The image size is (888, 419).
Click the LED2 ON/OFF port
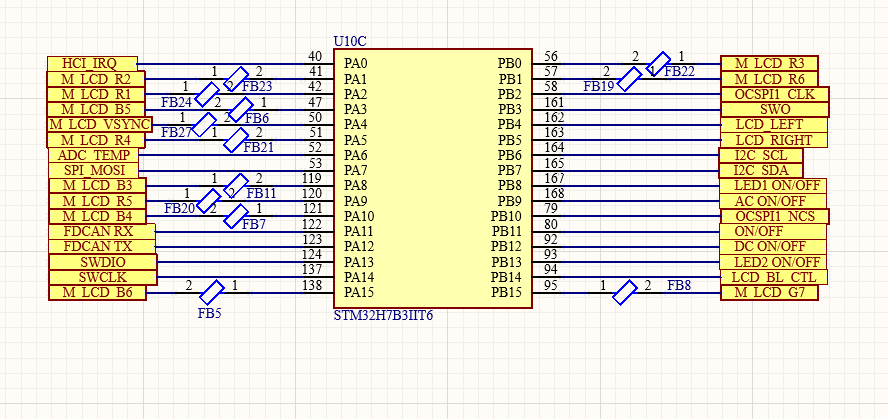click(x=773, y=262)
